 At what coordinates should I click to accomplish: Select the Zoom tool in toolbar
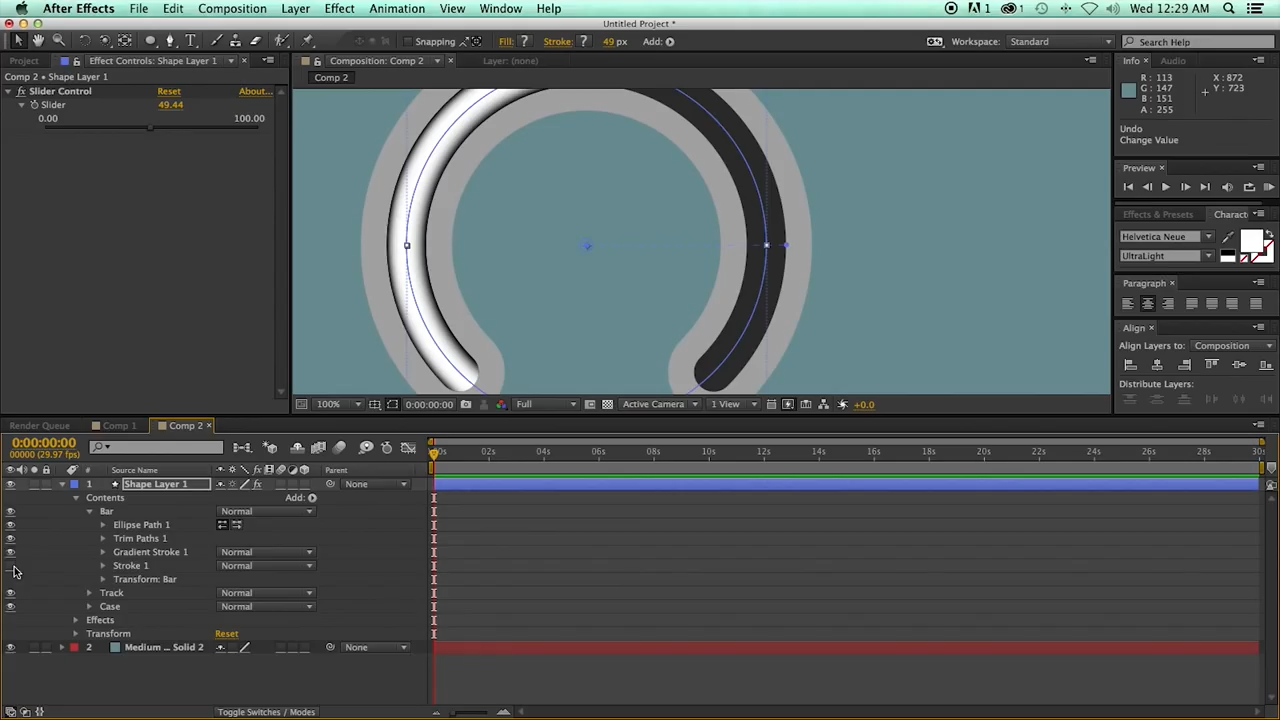[58, 41]
